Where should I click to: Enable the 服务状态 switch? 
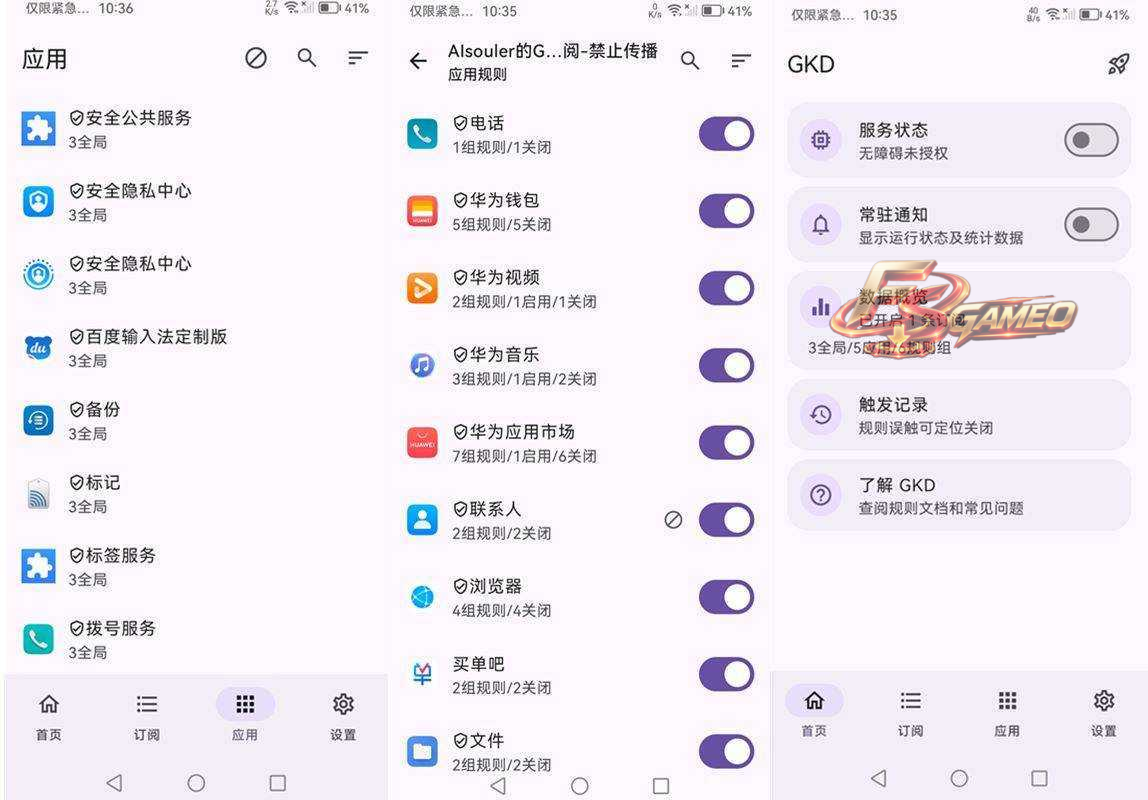coord(1091,140)
